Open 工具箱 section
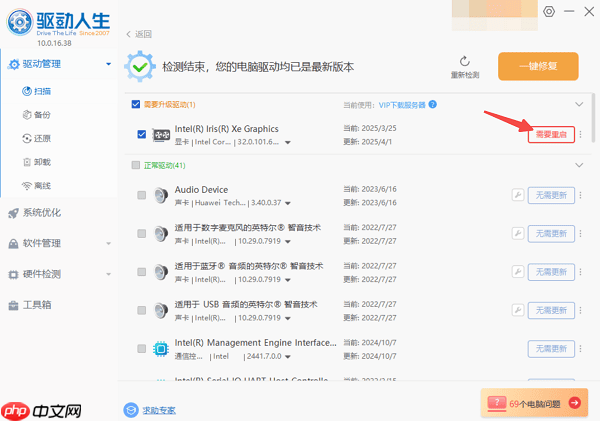The width and height of the screenshot is (600, 421). 30,305
